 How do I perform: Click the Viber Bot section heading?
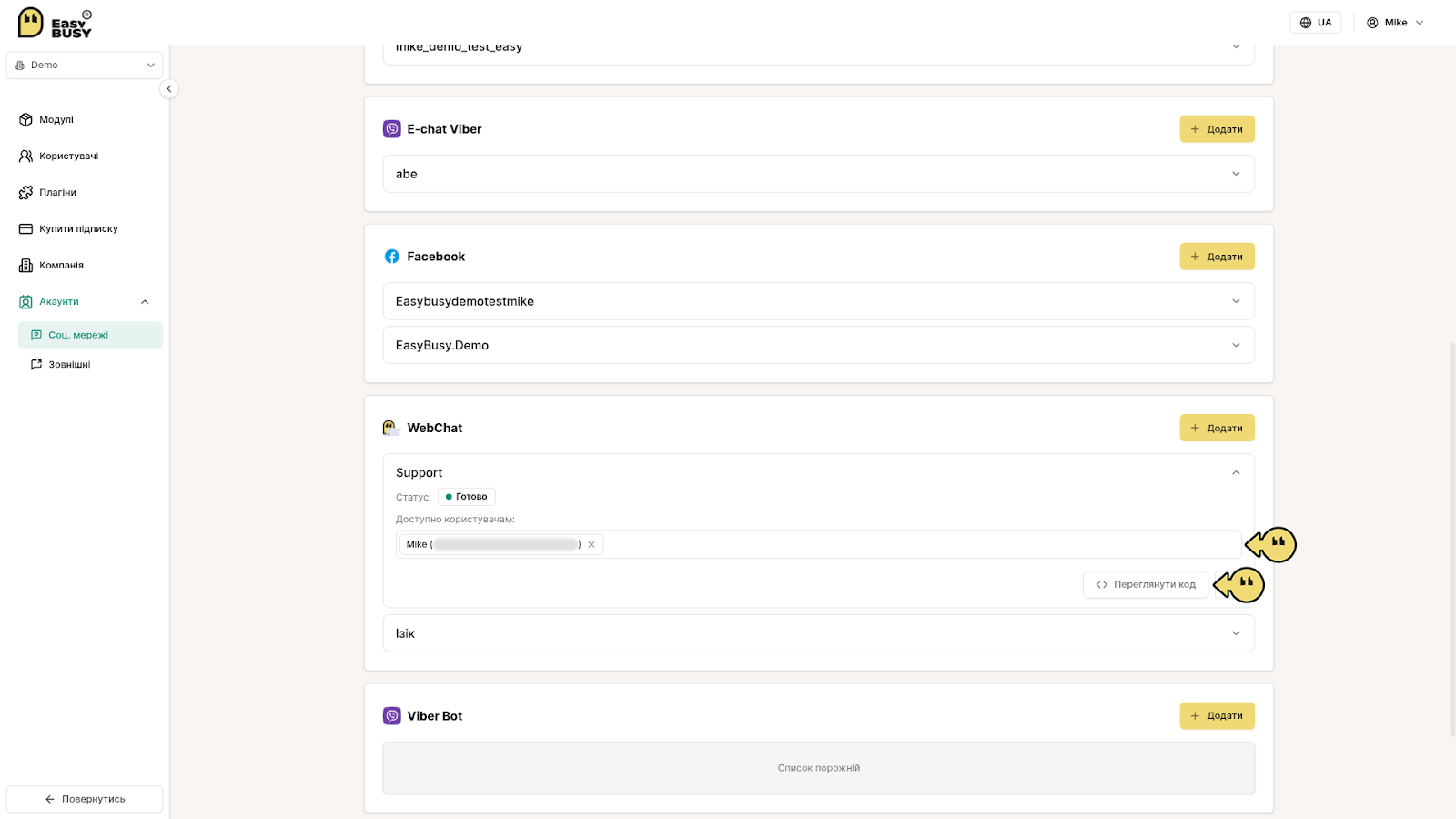434,716
